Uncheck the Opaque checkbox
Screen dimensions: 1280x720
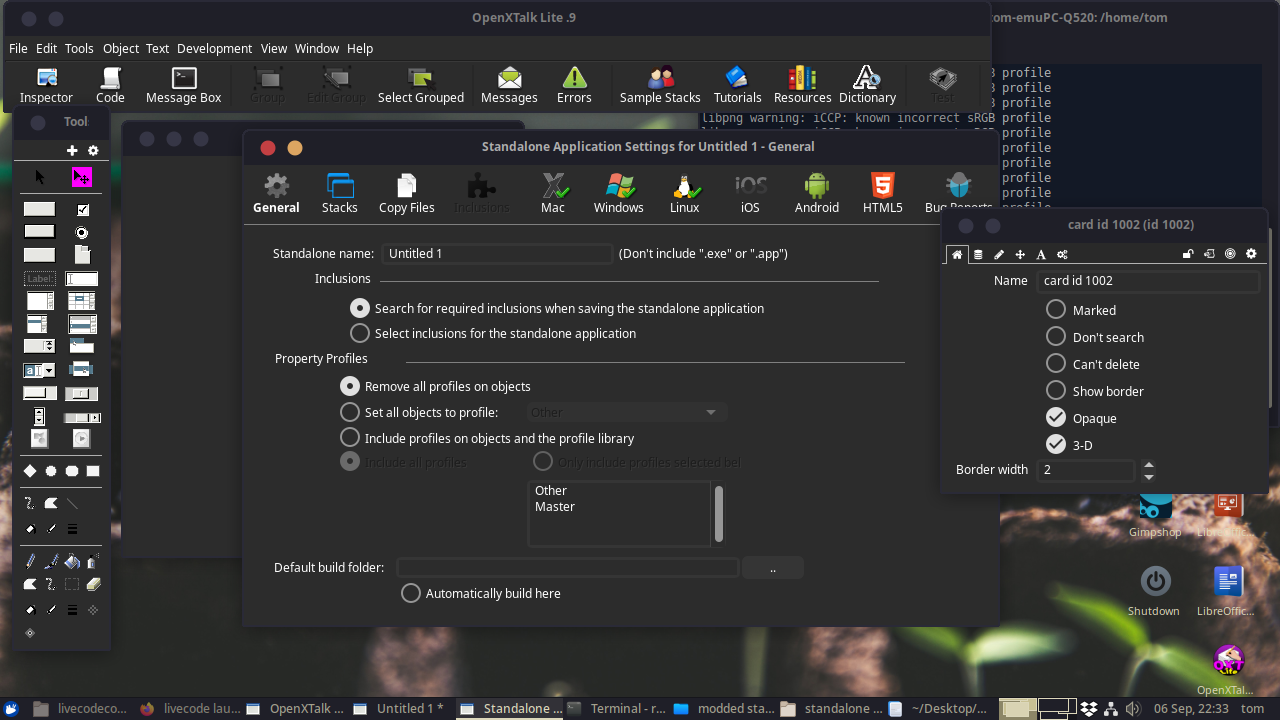(x=1056, y=418)
